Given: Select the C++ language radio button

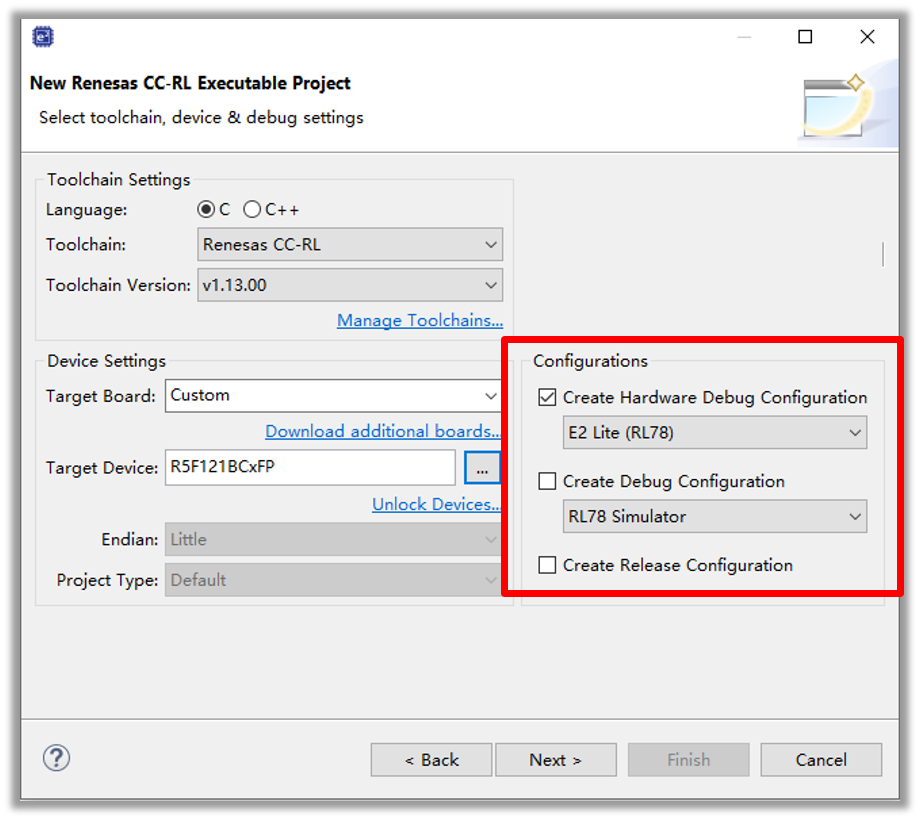Looking at the screenshot, I should 252,209.
